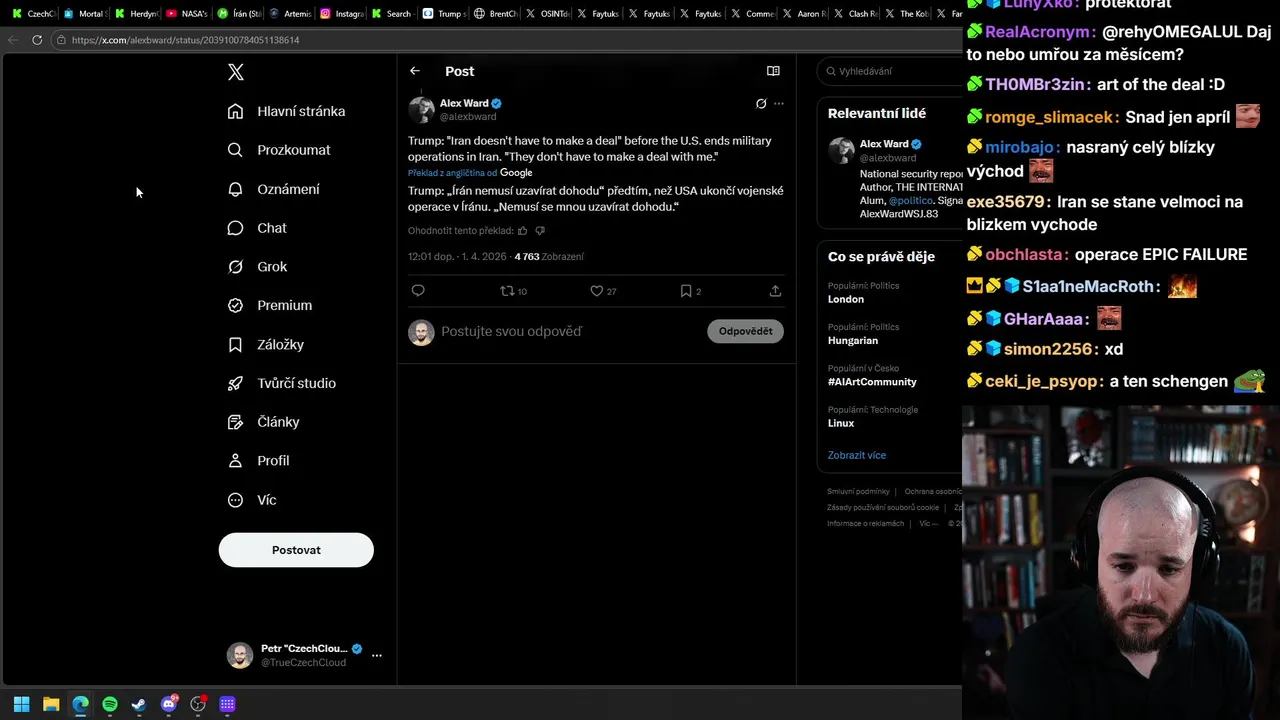Switch to the Instagram browser tab
Viewport: 1280px width, 720px height.
click(342, 14)
